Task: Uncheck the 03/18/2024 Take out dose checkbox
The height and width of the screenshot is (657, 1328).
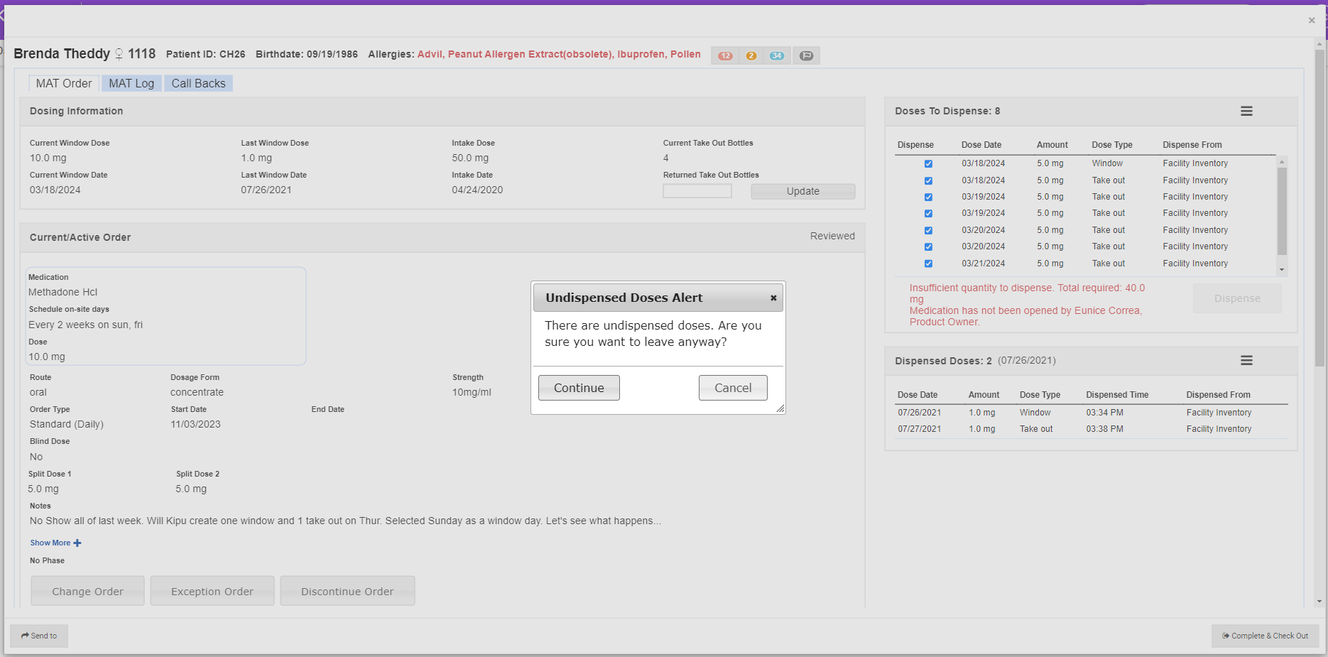Action: 928,181
